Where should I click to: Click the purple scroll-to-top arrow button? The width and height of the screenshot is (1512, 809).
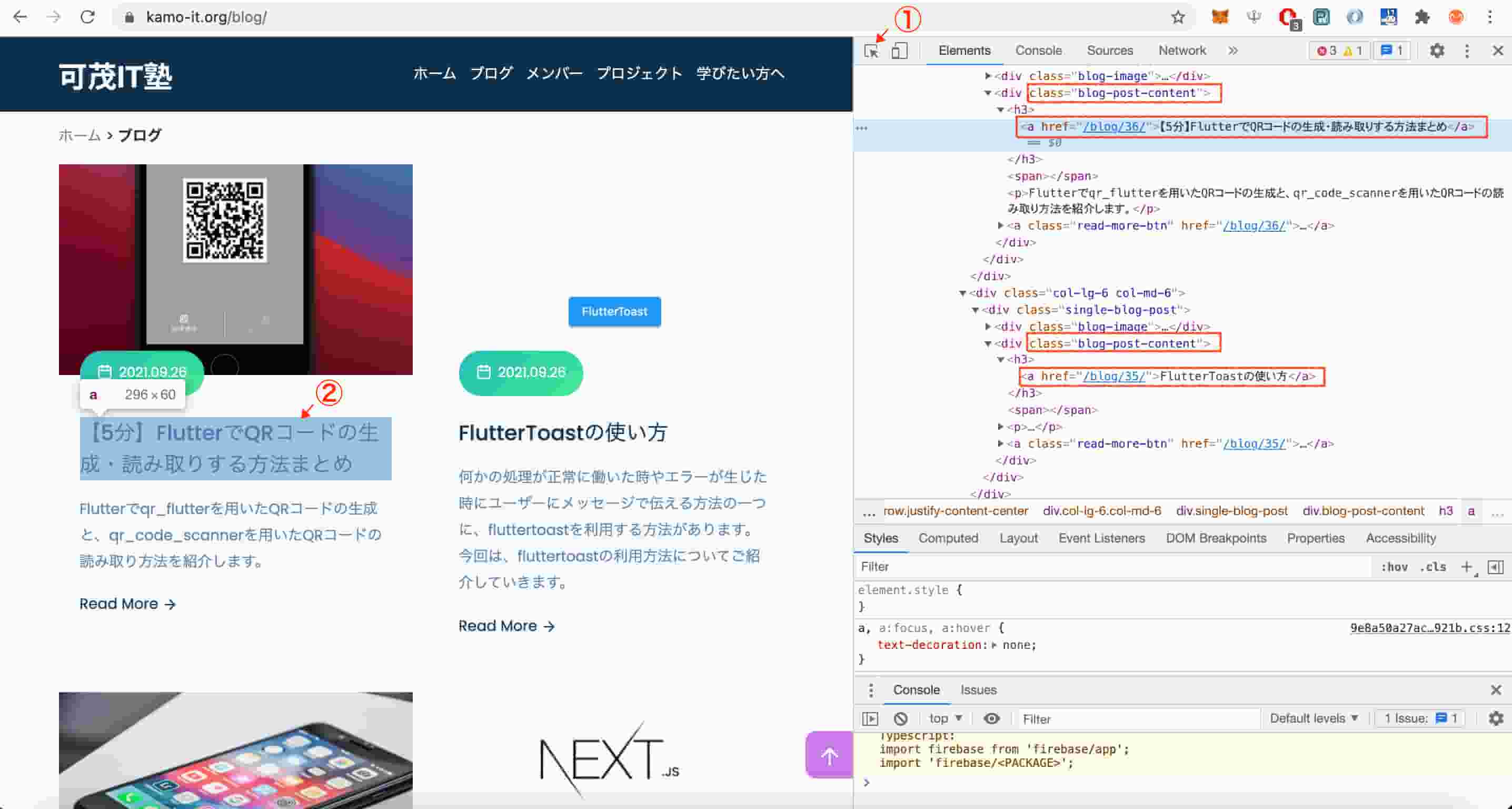[x=829, y=755]
